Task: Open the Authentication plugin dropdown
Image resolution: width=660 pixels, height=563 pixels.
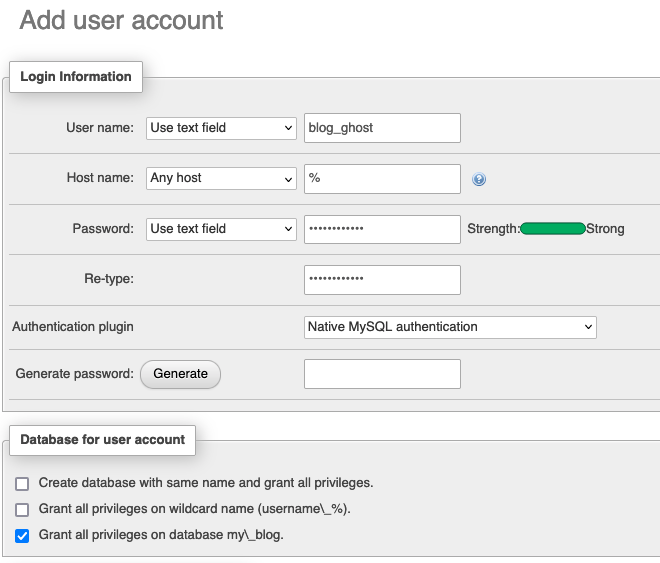Action: click(x=449, y=327)
